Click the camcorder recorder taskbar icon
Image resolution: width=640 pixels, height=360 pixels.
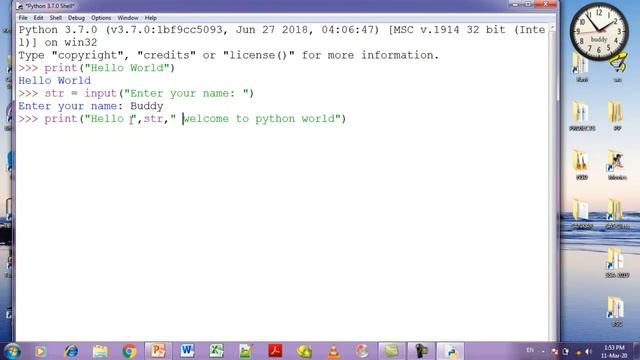click(x=421, y=351)
